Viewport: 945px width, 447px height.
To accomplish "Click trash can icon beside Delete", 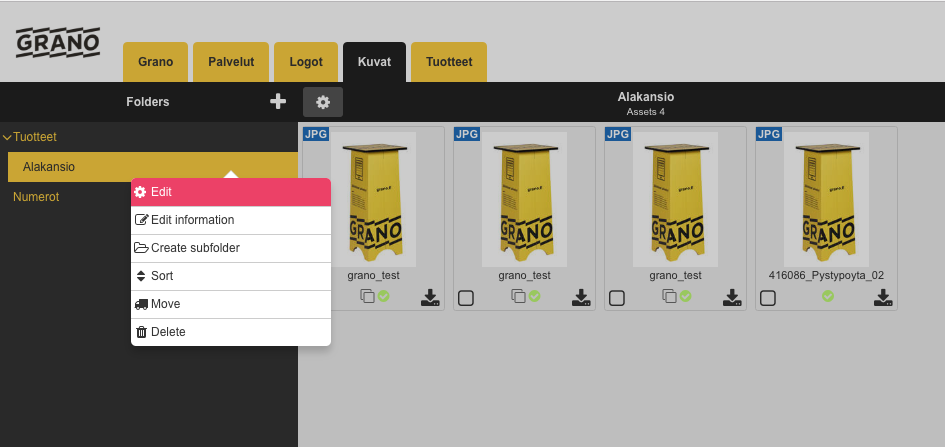I will point(142,332).
